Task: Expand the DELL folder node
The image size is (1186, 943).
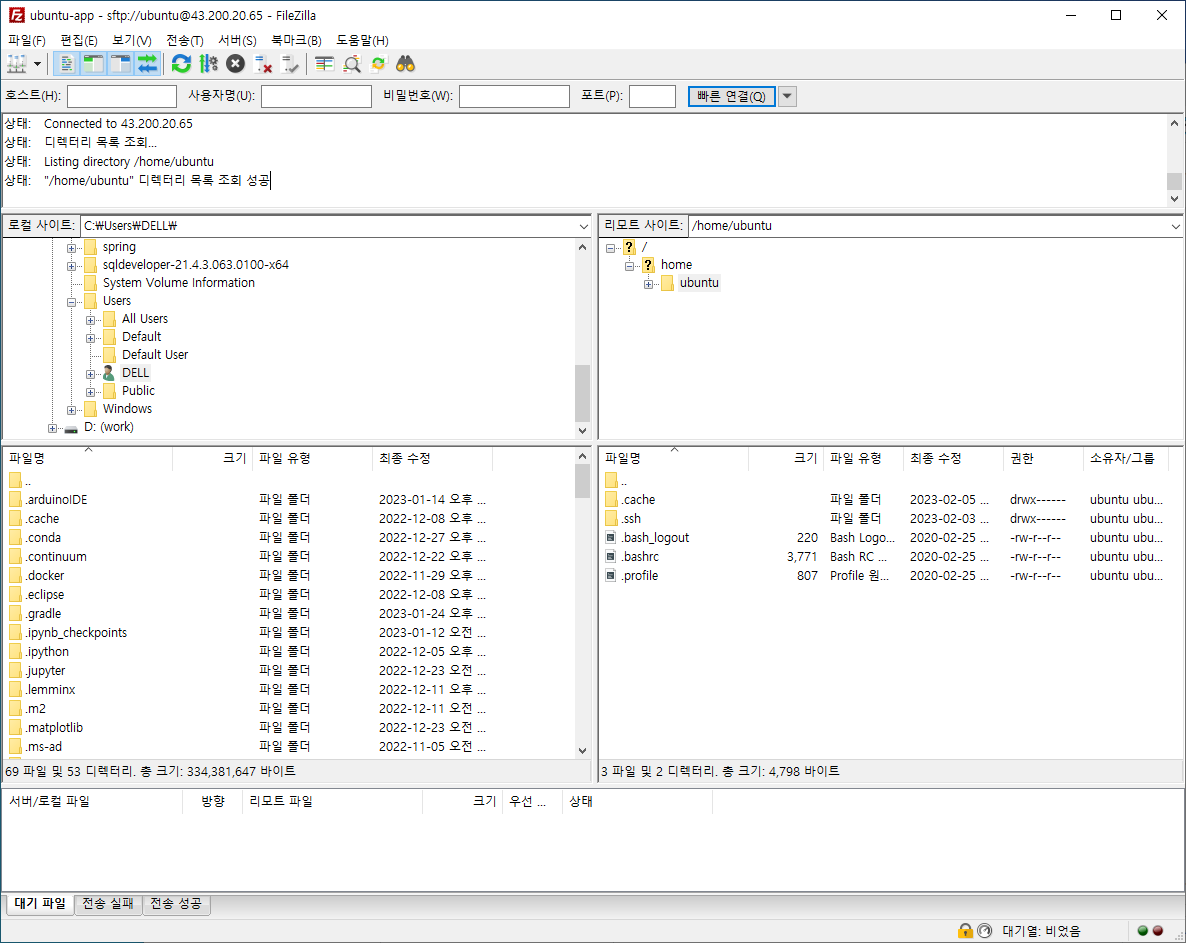Action: coord(91,374)
